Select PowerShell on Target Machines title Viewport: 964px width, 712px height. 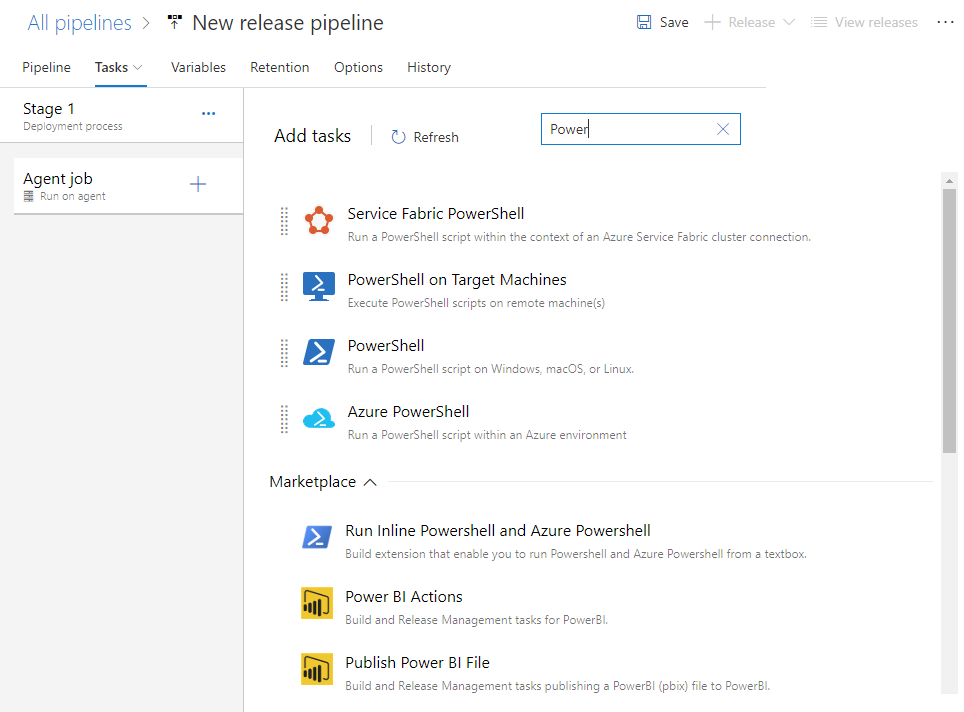[457, 280]
